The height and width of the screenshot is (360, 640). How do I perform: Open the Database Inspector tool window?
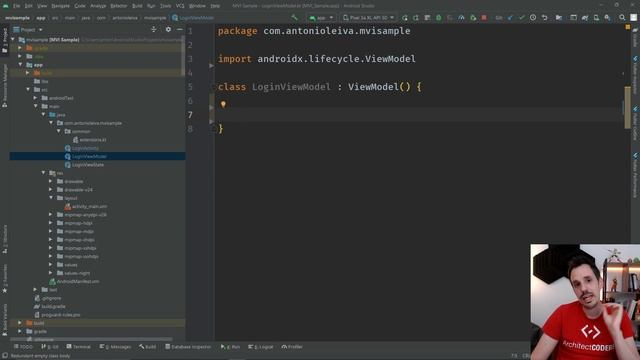point(188,347)
